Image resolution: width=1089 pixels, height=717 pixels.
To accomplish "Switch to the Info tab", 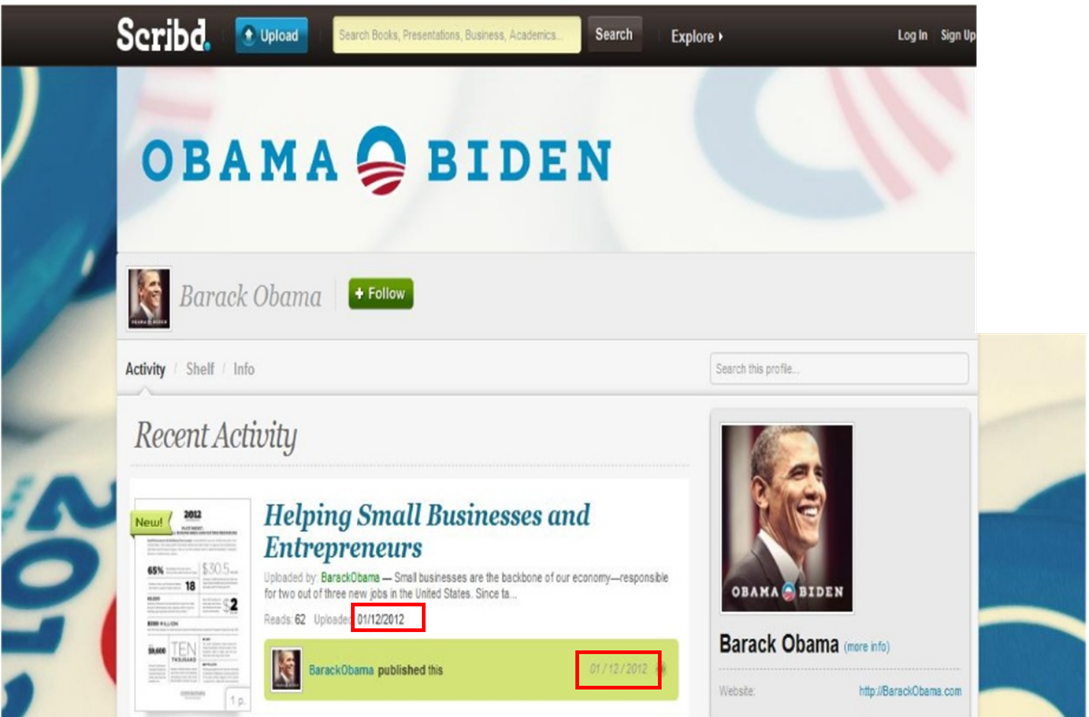I will click(x=244, y=369).
